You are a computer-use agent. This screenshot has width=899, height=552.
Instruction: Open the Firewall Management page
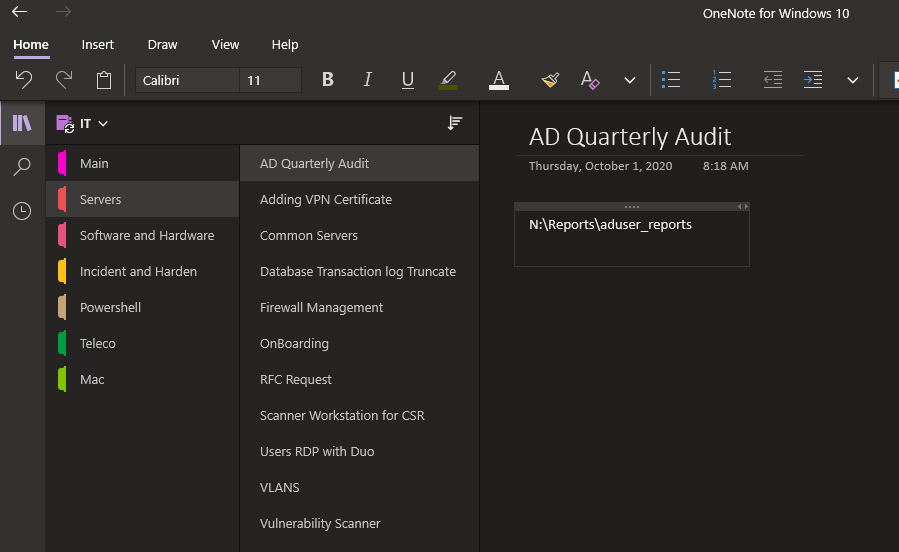tap(321, 307)
